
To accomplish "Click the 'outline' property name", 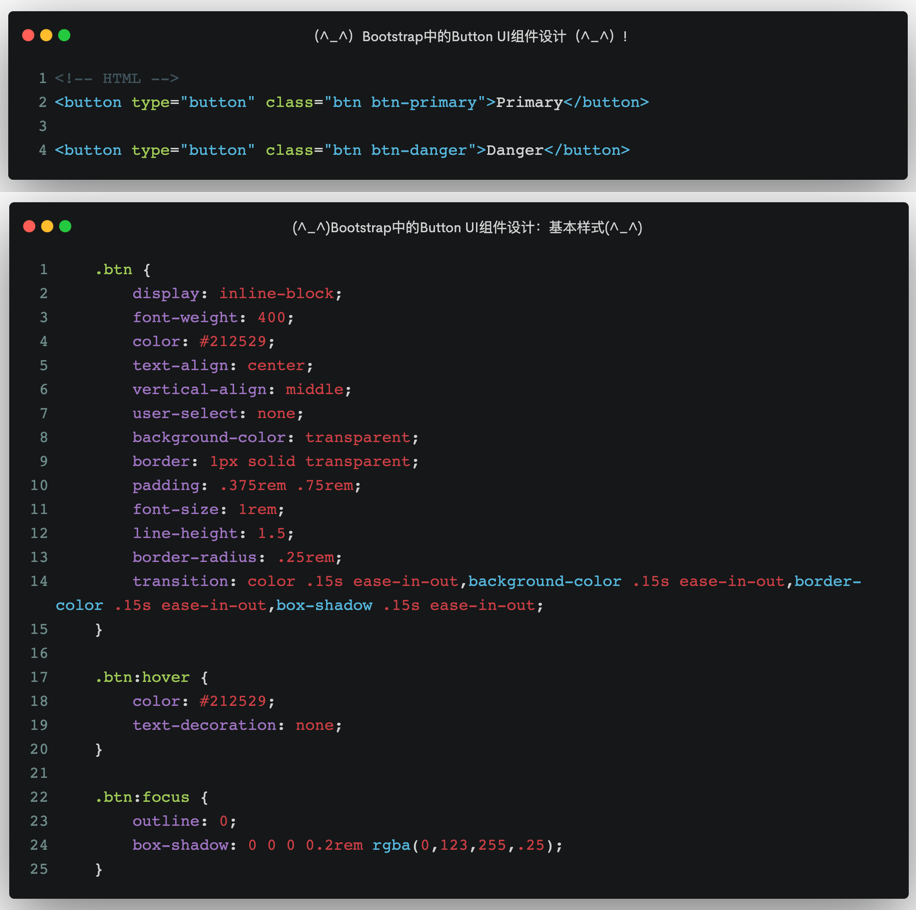I will 166,821.
